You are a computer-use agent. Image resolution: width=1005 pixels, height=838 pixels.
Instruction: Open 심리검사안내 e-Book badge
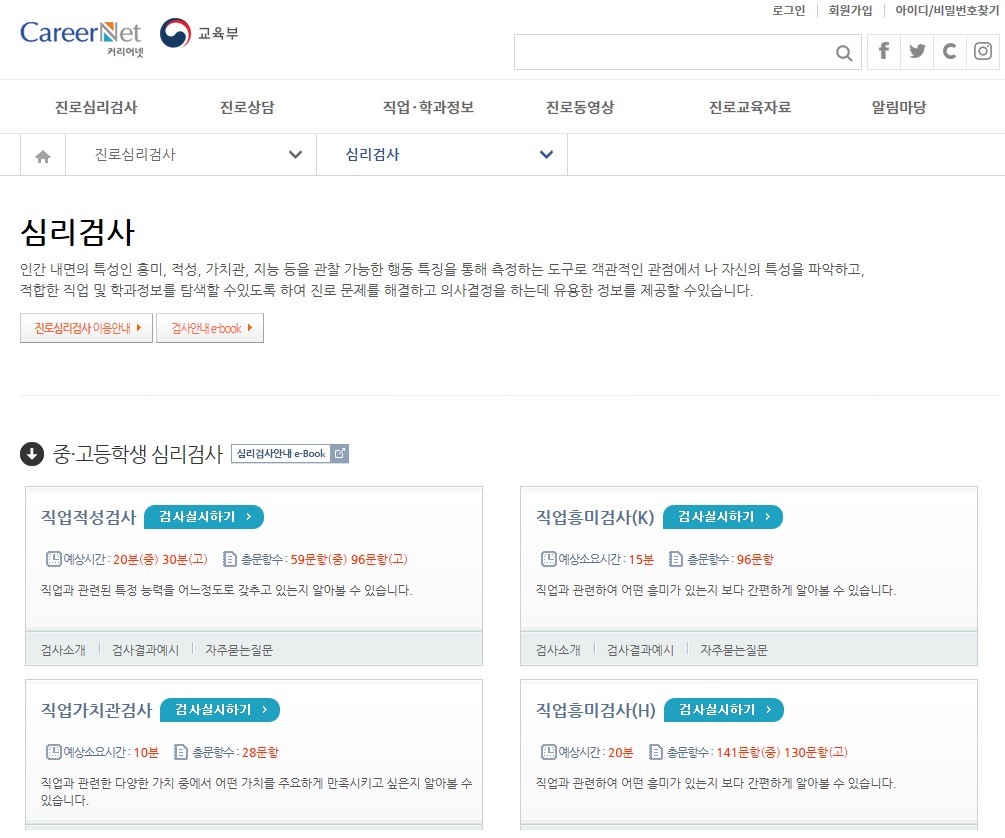point(290,454)
